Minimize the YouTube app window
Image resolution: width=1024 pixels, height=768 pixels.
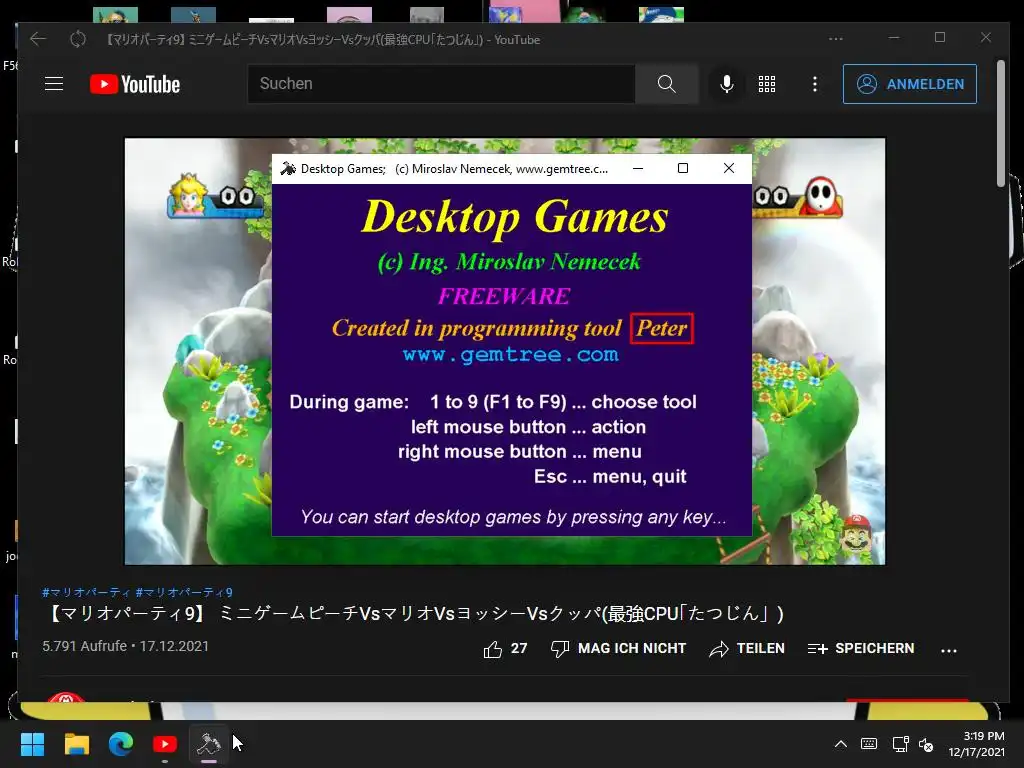coord(894,38)
